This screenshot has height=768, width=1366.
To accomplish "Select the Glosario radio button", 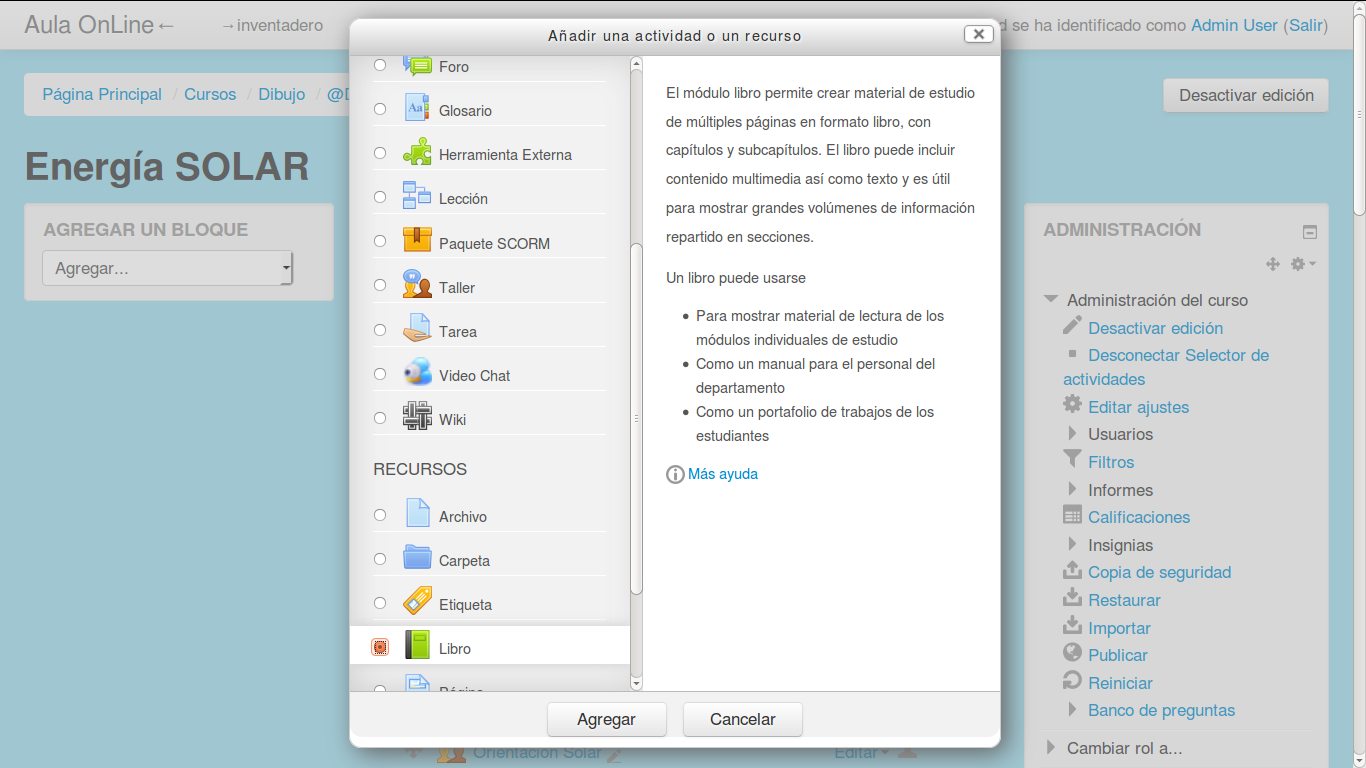I will 380,109.
